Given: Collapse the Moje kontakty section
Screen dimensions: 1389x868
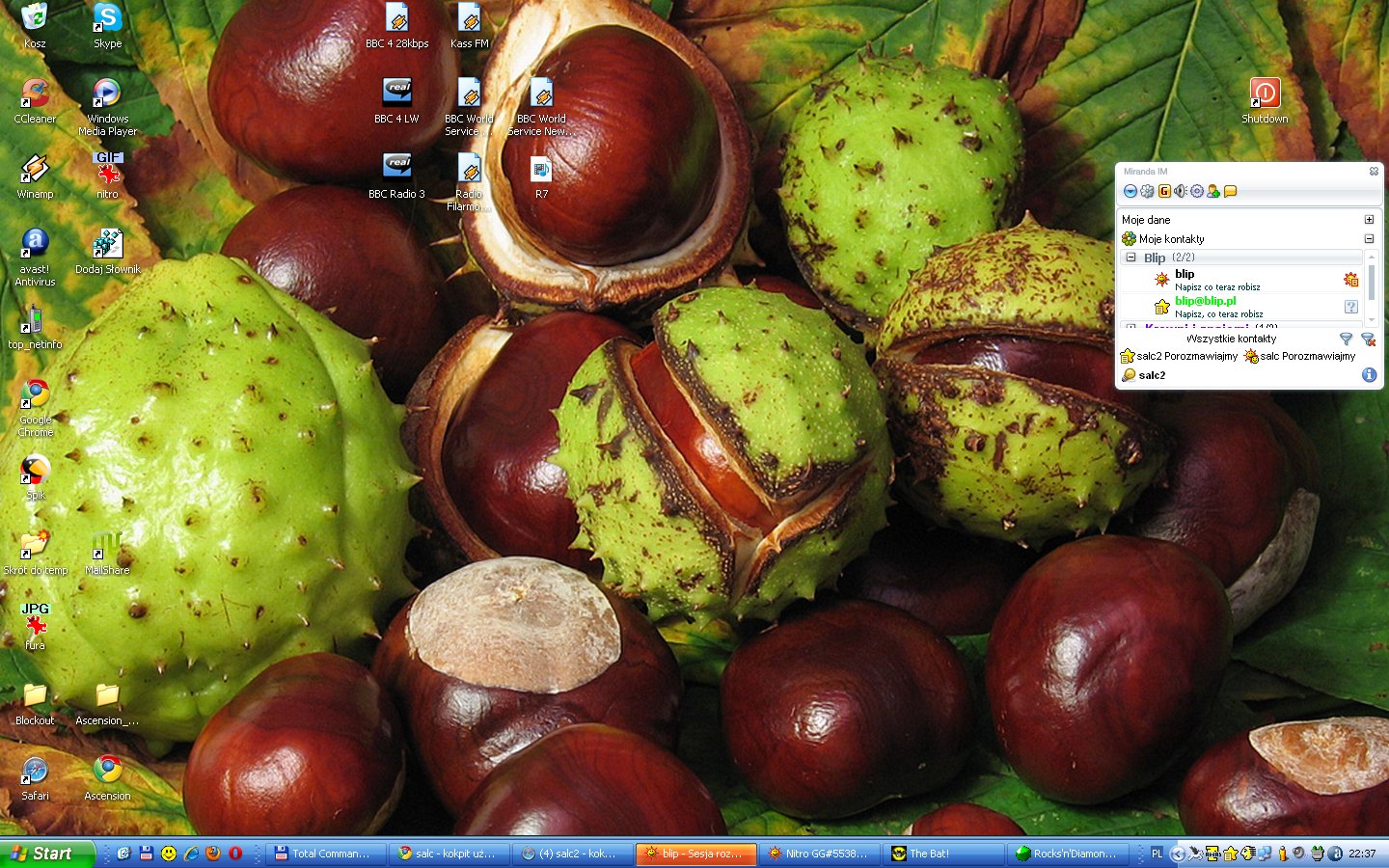Looking at the screenshot, I should click(x=1369, y=239).
